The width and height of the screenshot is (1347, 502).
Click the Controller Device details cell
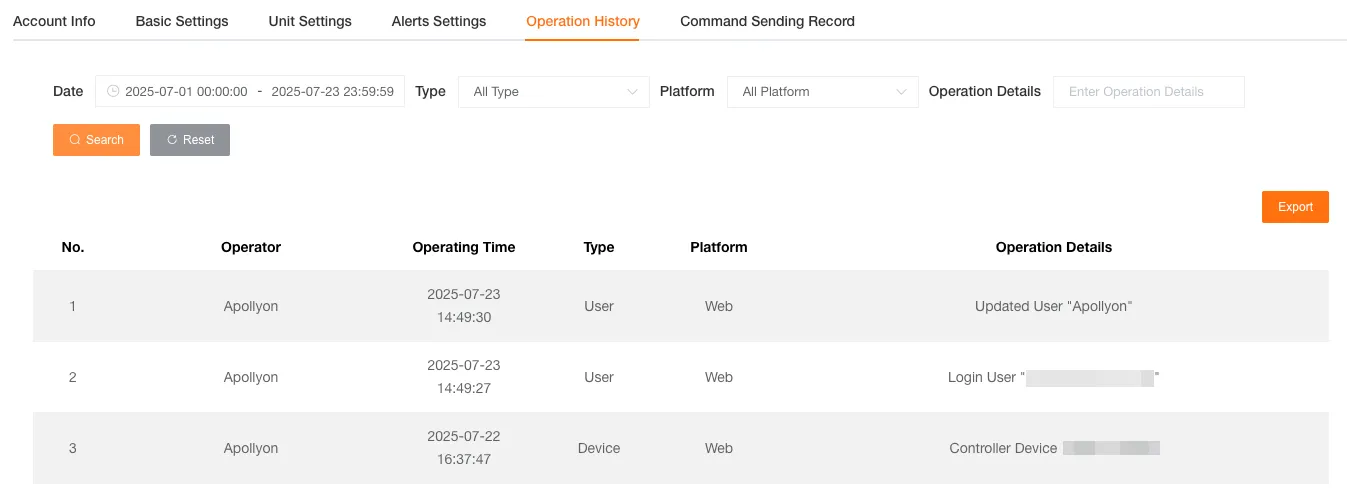tap(1054, 448)
